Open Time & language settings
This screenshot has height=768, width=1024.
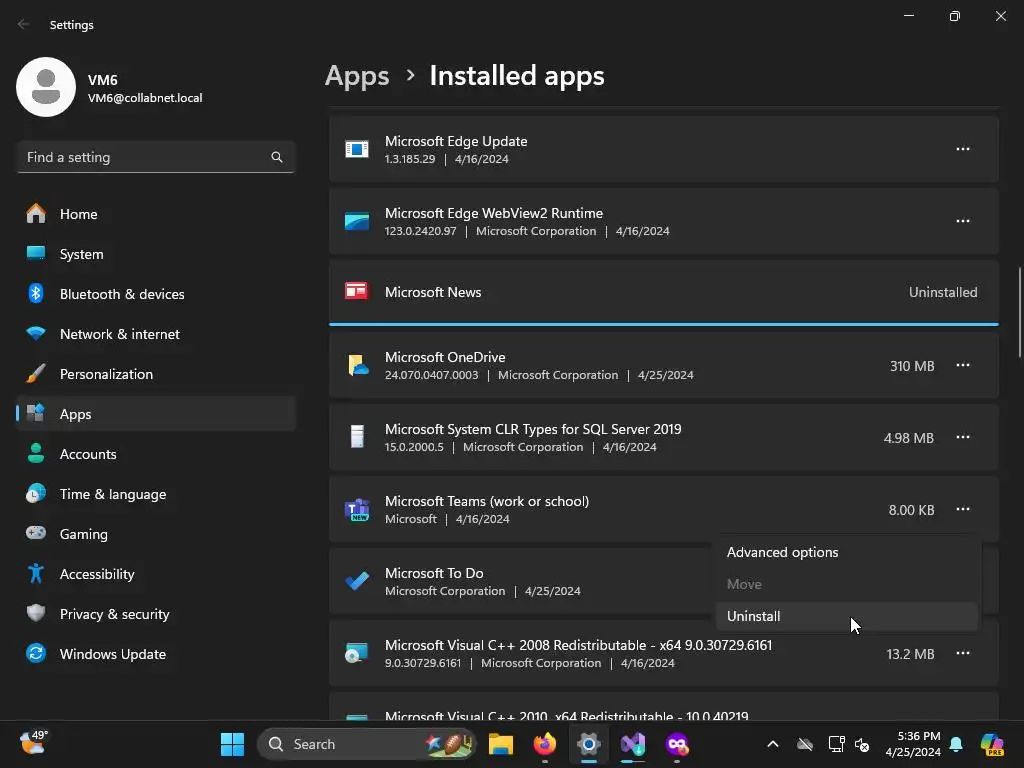click(155, 494)
